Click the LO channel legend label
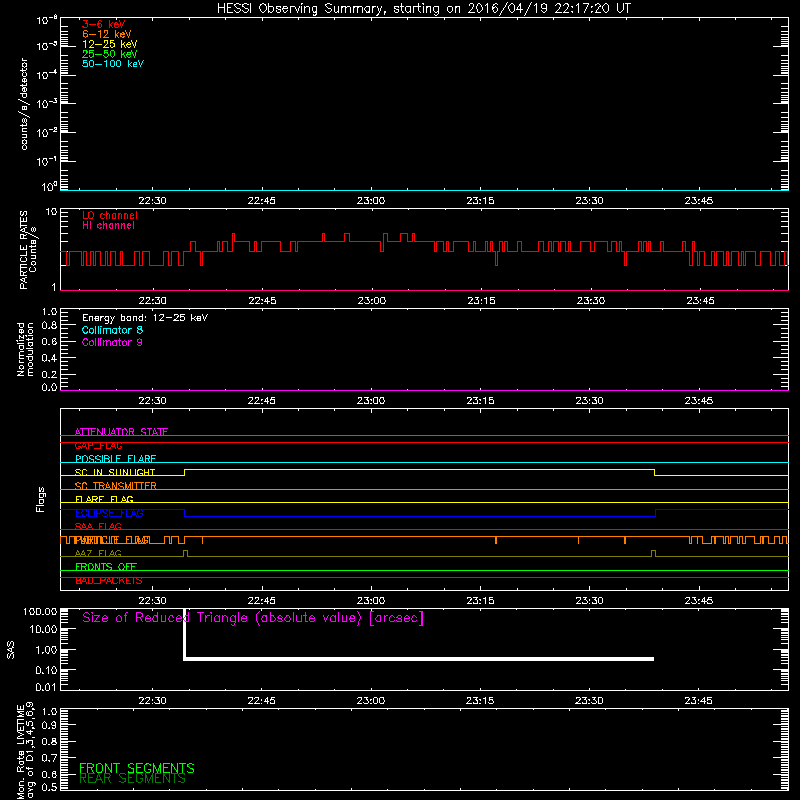This screenshot has width=800, height=800. [110, 215]
